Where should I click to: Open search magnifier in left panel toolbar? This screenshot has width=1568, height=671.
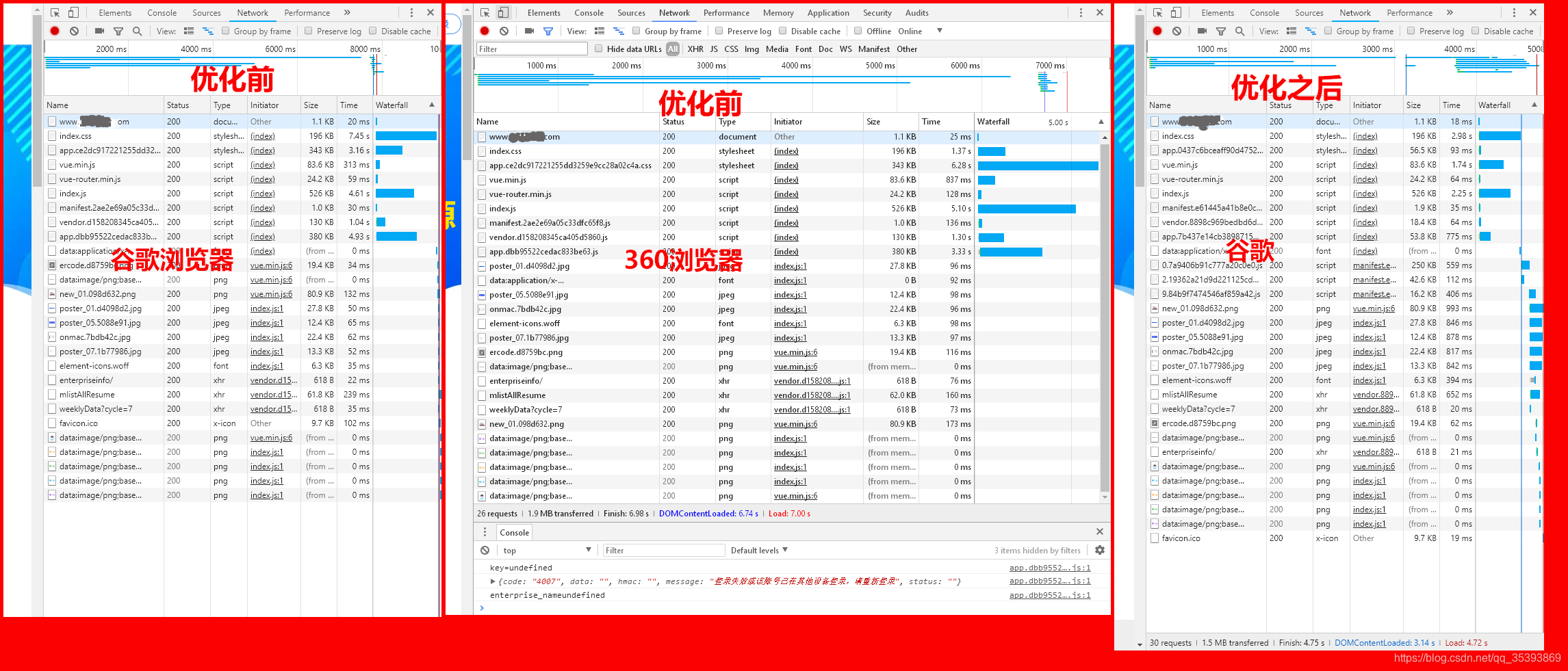pyautogui.click(x=137, y=31)
